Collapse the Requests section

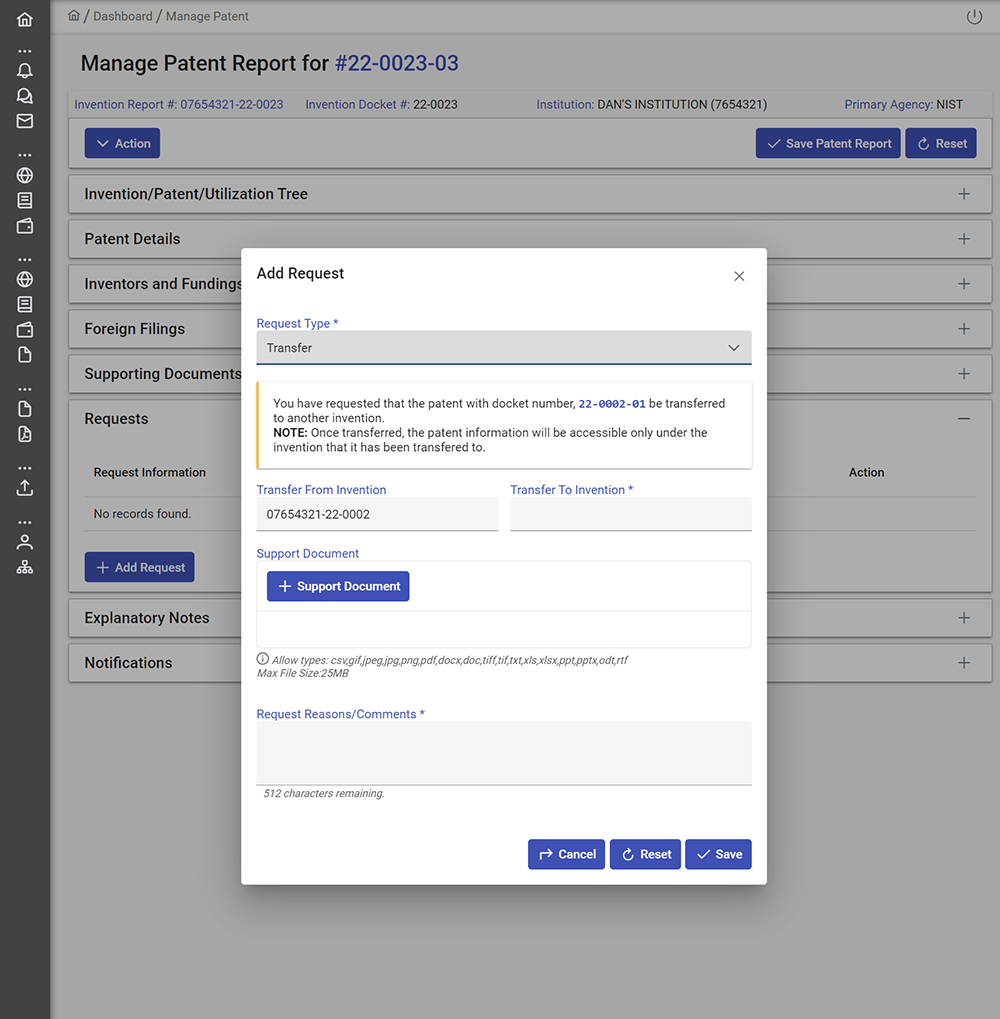pyautogui.click(x=963, y=419)
